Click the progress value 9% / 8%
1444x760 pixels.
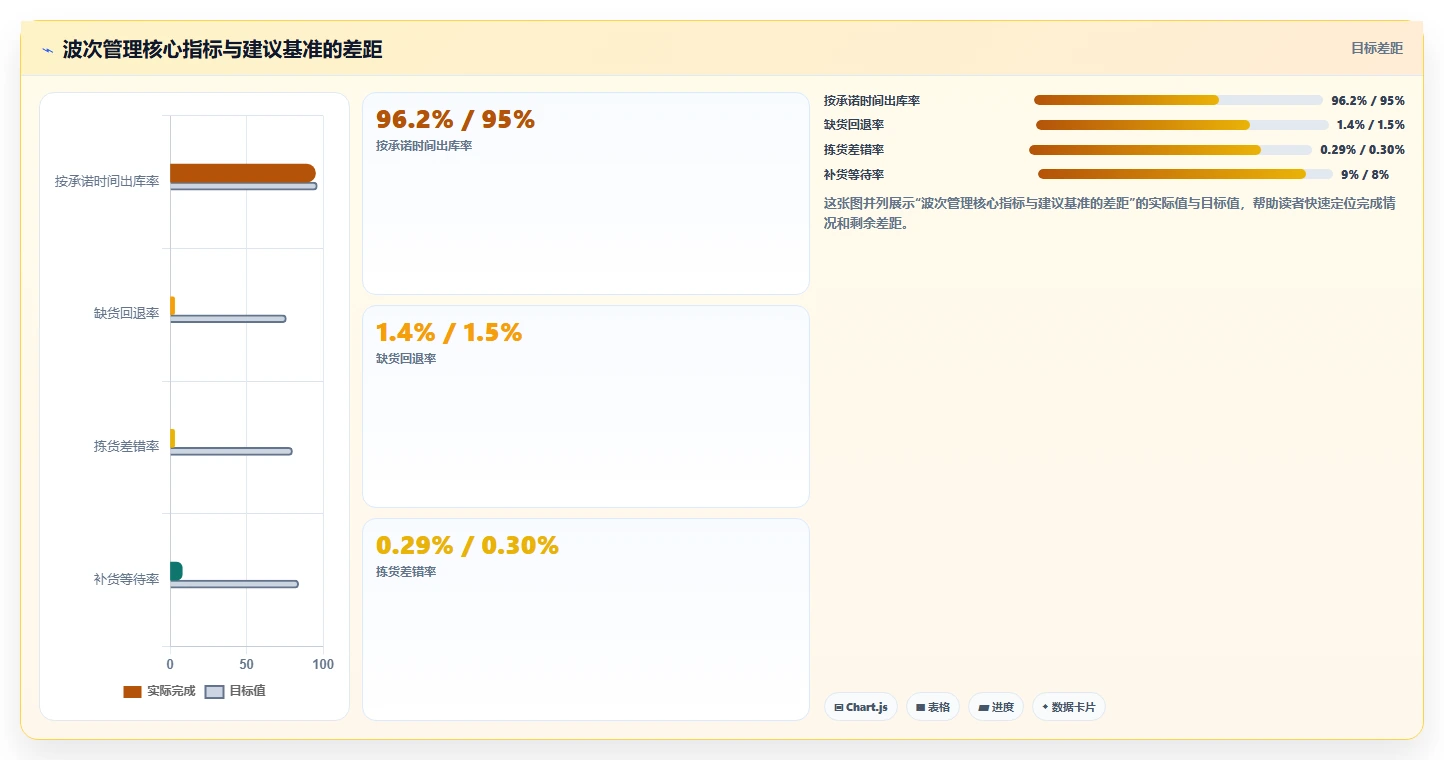pos(1365,175)
